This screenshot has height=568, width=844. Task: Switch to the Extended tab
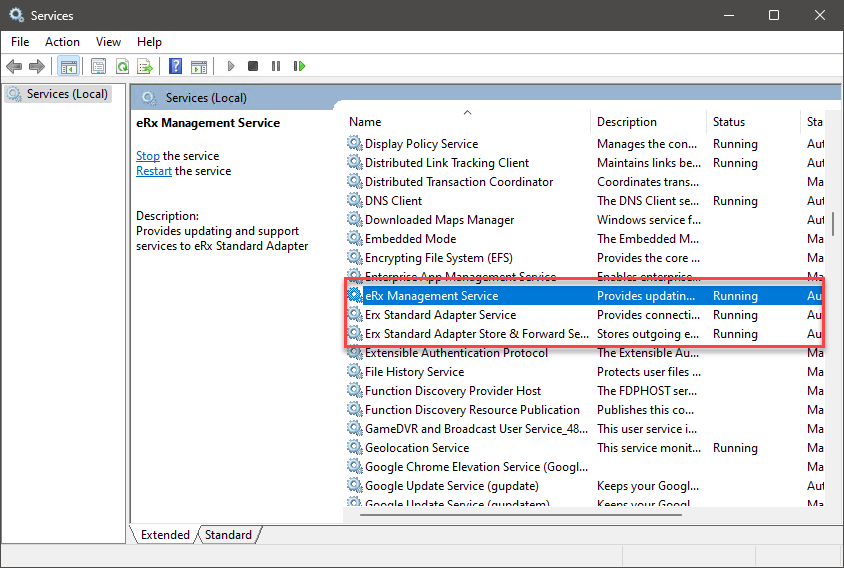click(x=165, y=535)
